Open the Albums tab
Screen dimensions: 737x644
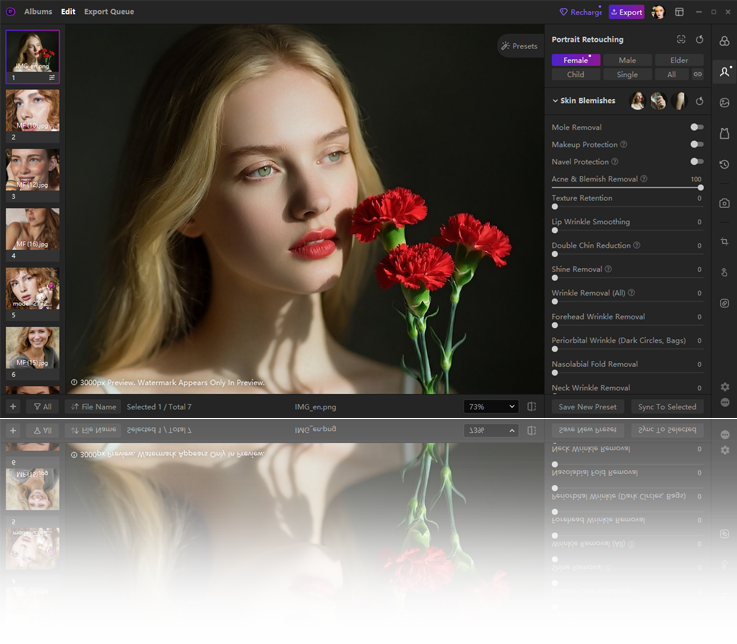click(x=38, y=12)
